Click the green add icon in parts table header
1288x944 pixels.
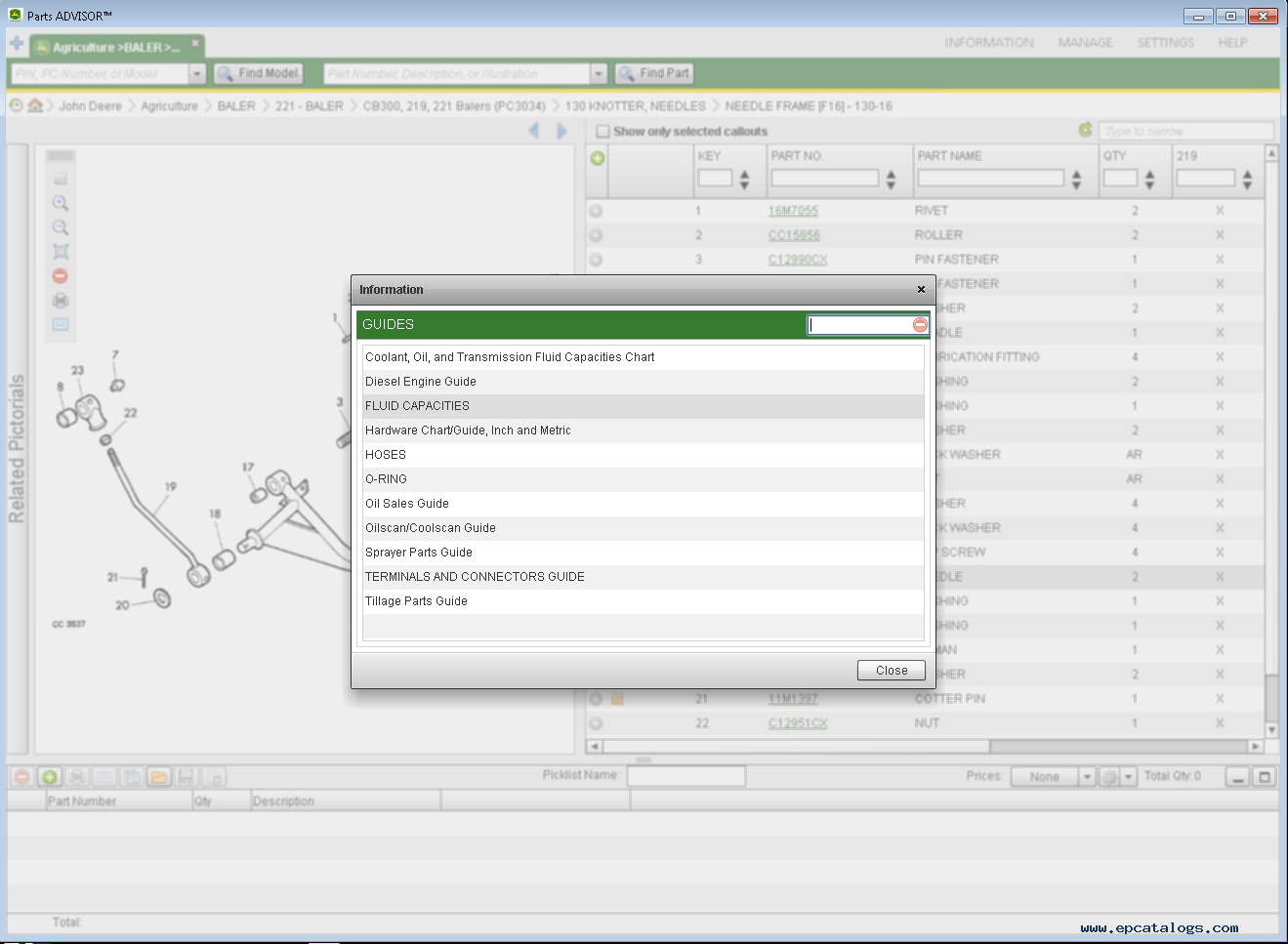597,158
